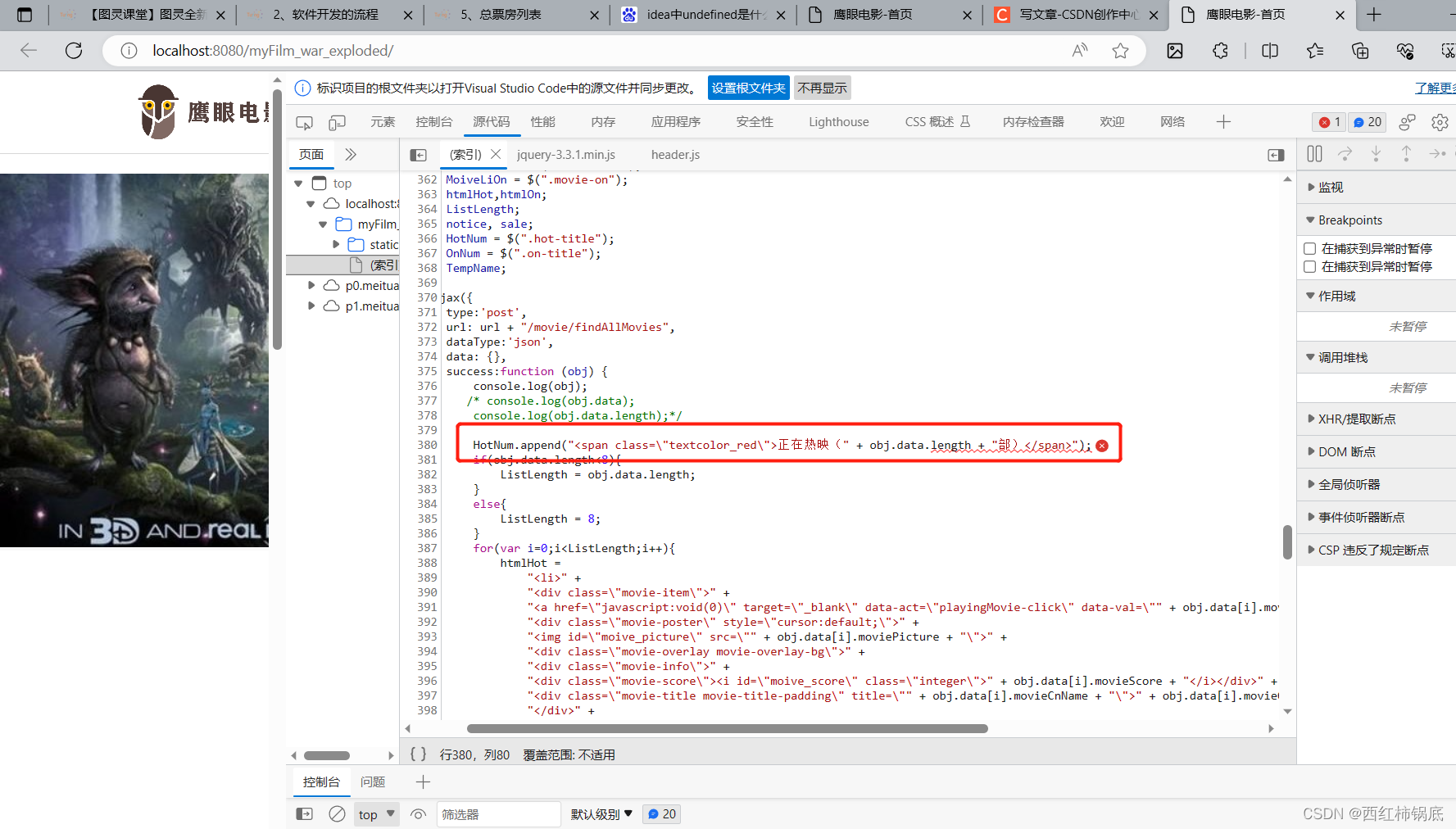
Task: Switch to CSDN 写文章 browser tab
Action: 1077,15
